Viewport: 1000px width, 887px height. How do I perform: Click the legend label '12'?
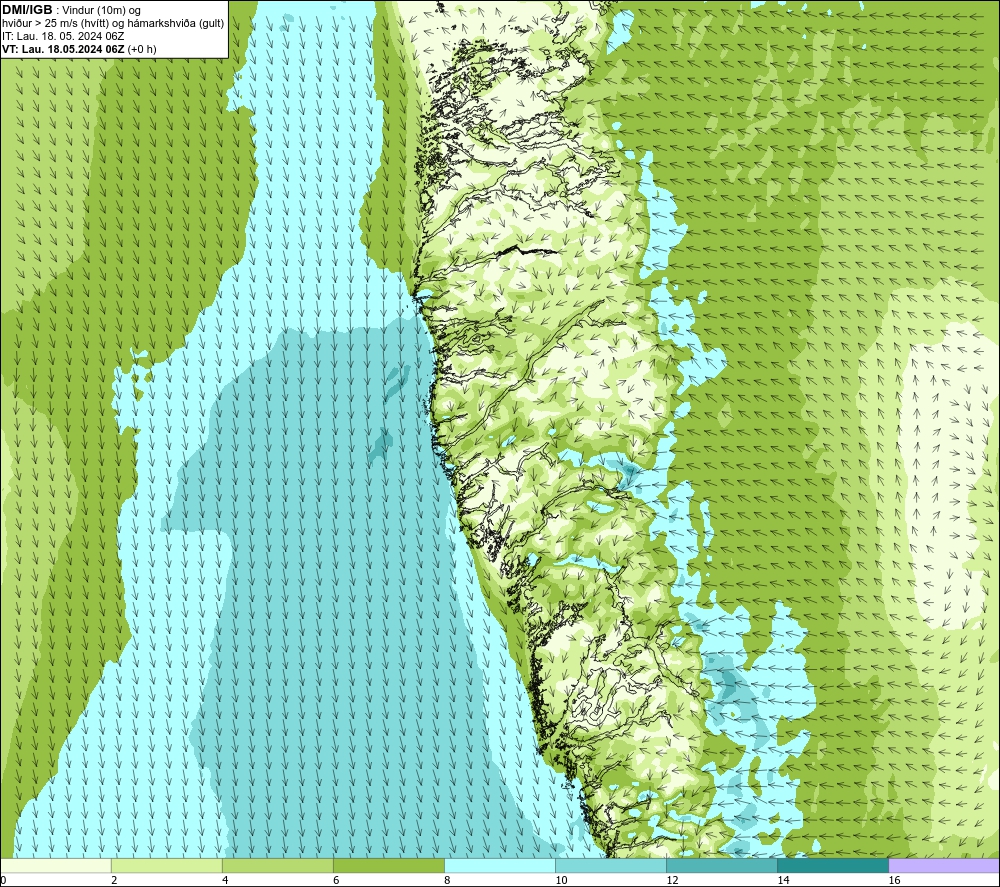(672, 881)
